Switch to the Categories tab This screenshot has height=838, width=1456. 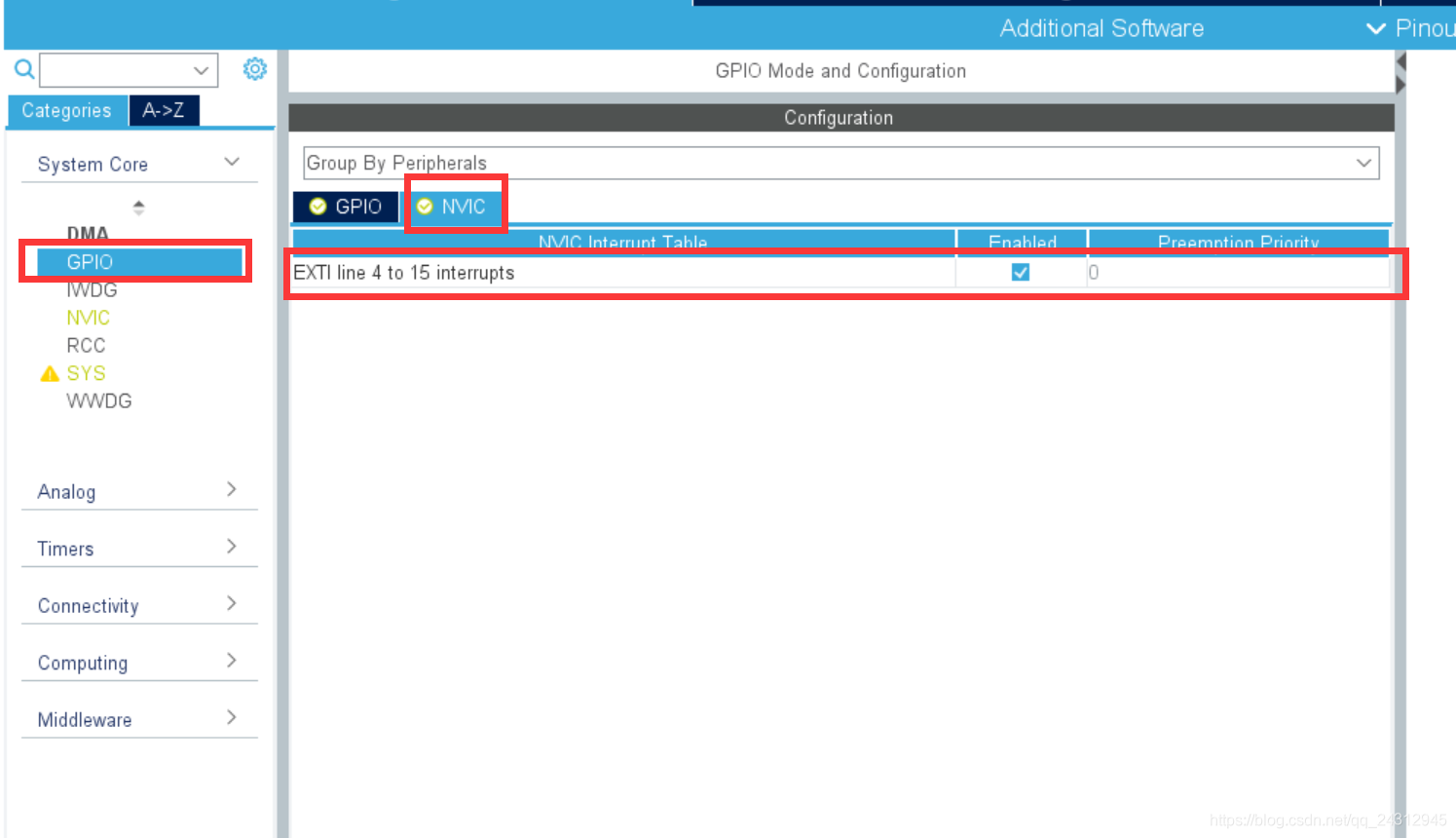pyautogui.click(x=67, y=110)
